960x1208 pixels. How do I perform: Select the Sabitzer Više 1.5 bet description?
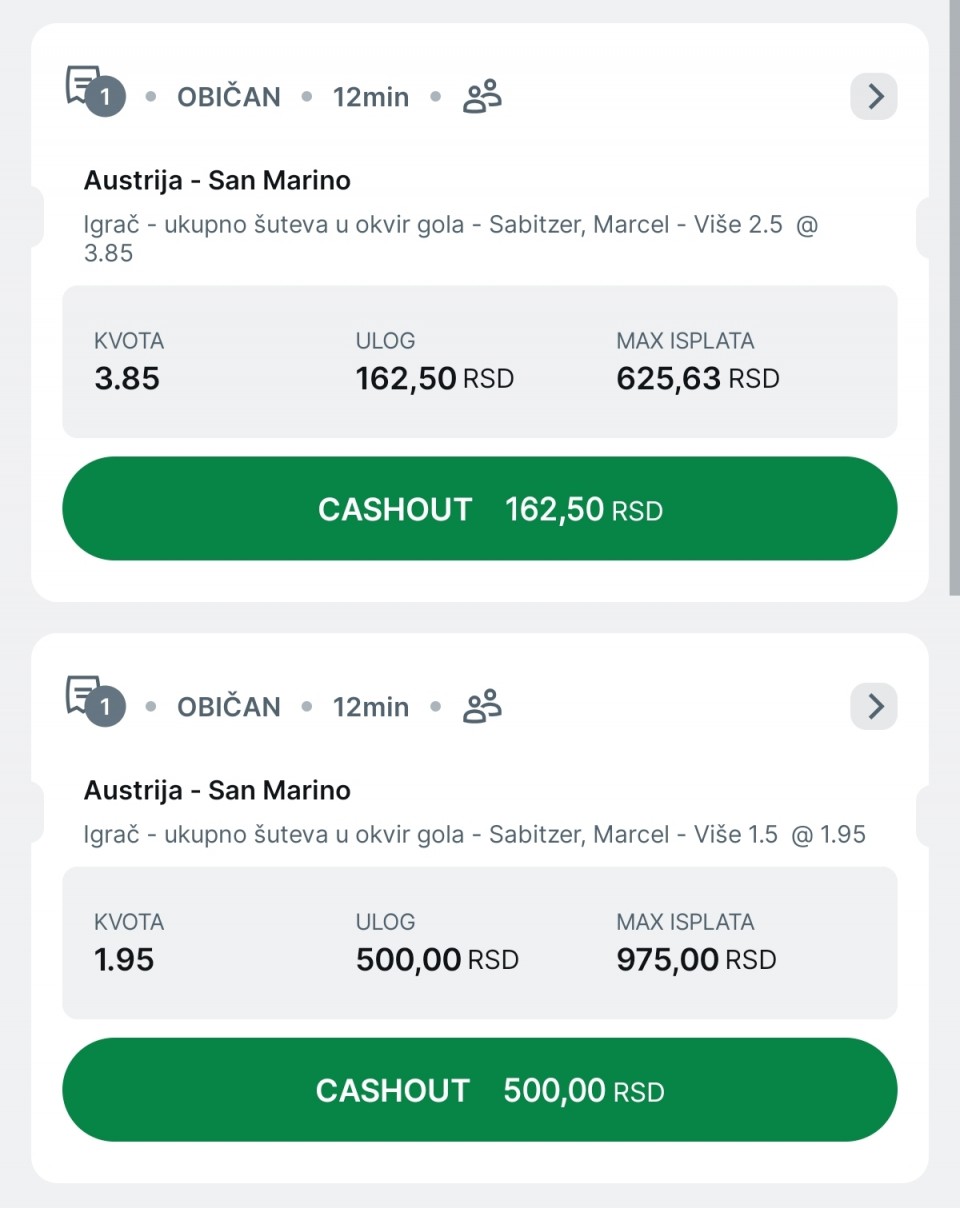coord(474,834)
